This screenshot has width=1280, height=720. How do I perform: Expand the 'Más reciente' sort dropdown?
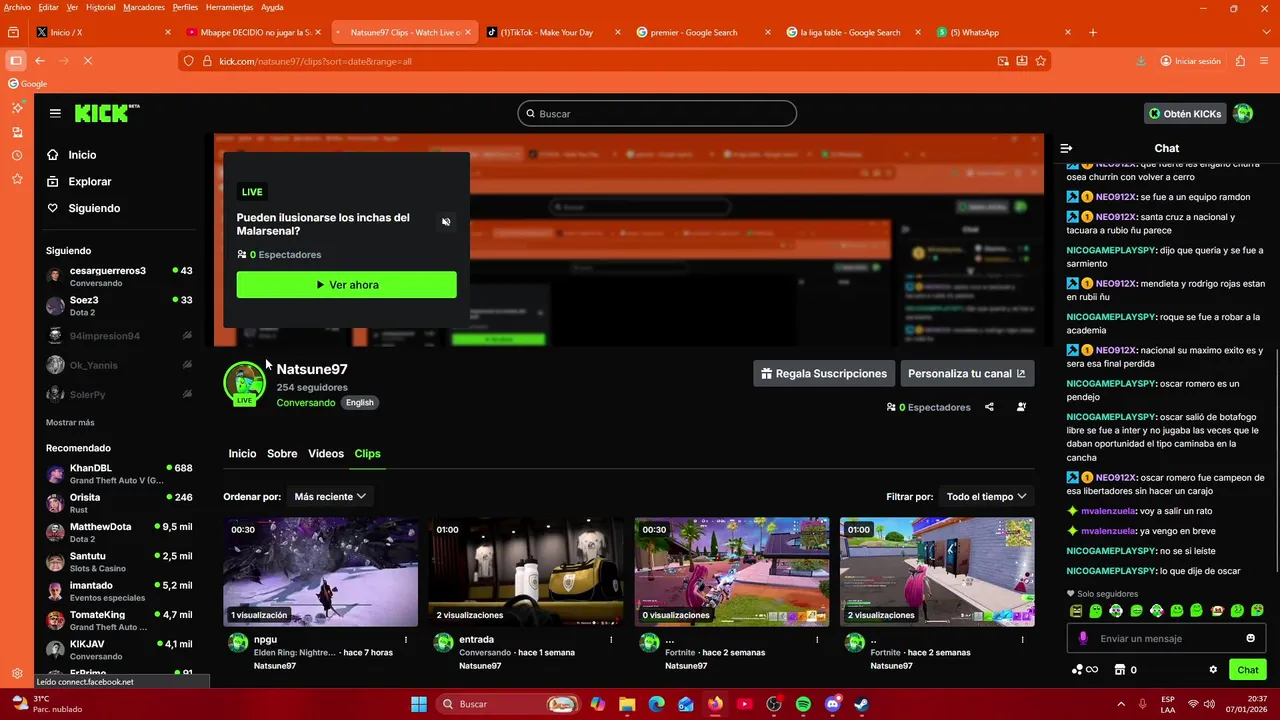coord(330,496)
